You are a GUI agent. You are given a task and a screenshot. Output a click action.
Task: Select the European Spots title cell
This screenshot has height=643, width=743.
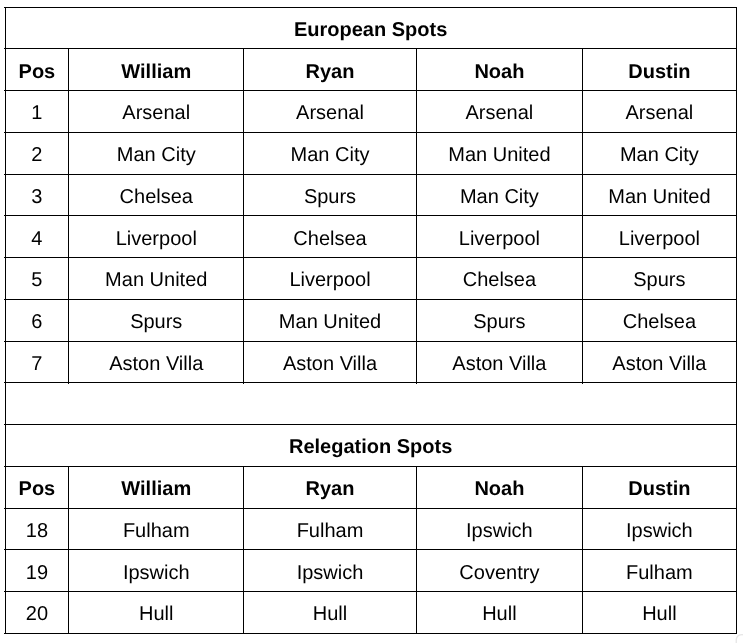click(371, 28)
